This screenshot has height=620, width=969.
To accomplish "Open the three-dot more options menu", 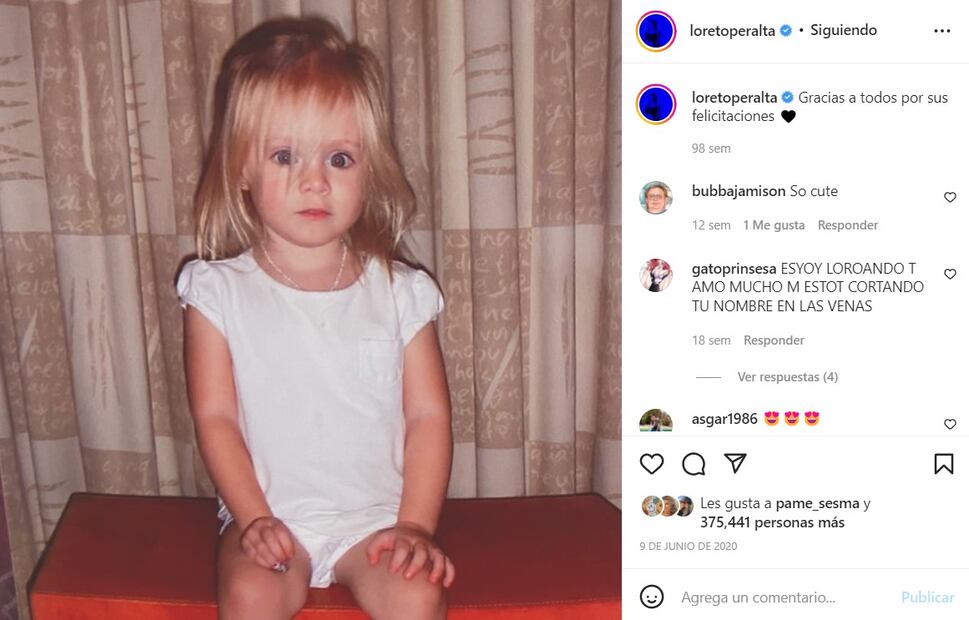I will click(x=942, y=31).
